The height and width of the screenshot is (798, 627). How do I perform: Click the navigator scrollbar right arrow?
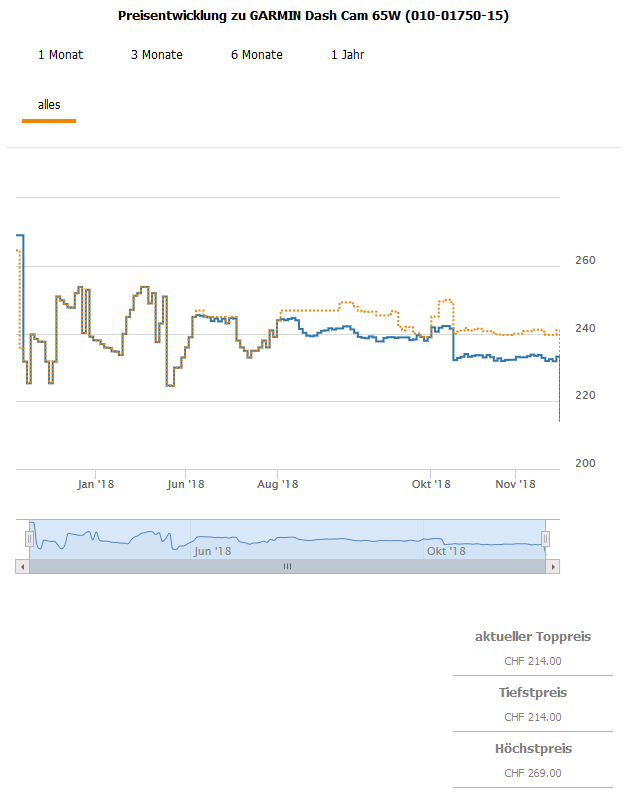(x=553, y=567)
